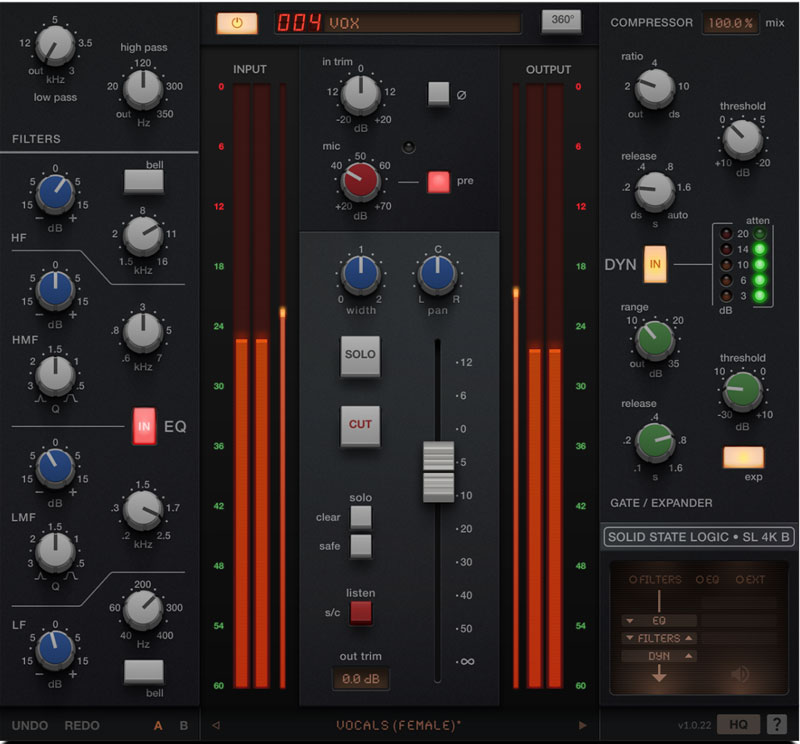The height and width of the screenshot is (744, 800).
Task: Load the previous preset with left arrow
Action: pos(216,725)
